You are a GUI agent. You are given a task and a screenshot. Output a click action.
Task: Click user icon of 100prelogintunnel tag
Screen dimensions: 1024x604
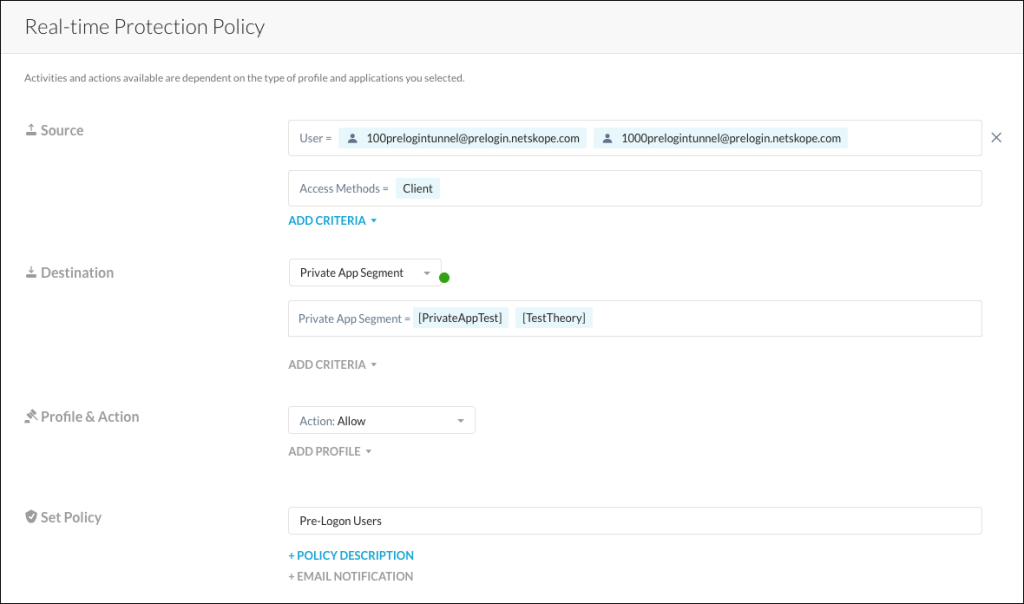point(352,138)
